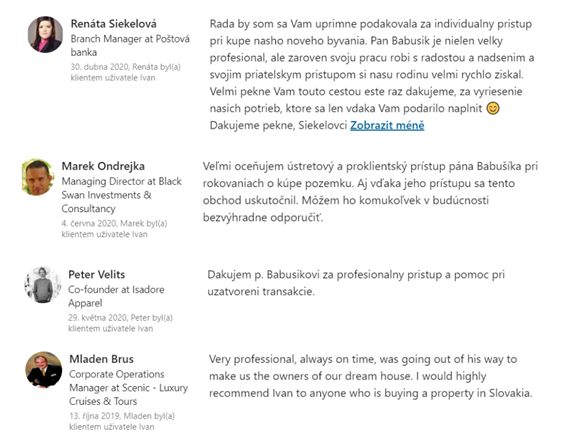
Task: Open Mladen Brus's profile photo
Action: click(x=44, y=370)
